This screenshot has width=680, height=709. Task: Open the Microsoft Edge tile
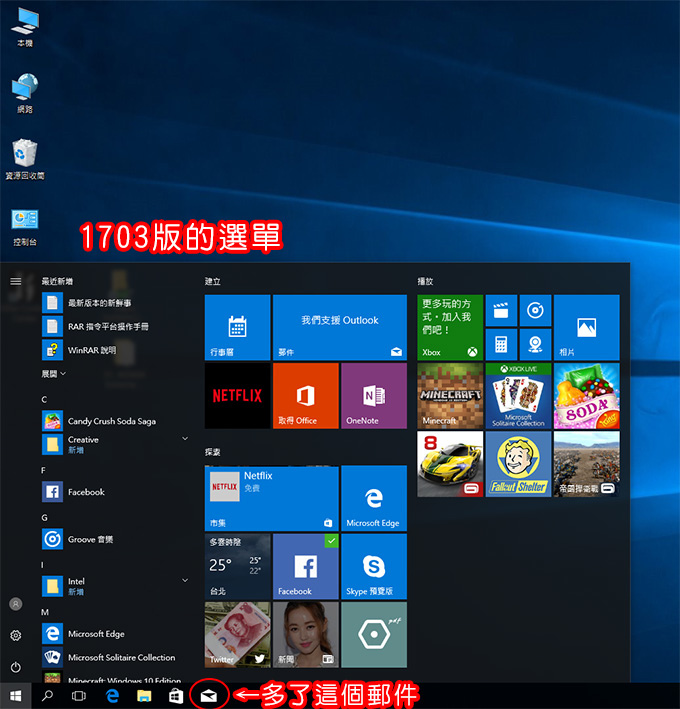point(374,498)
